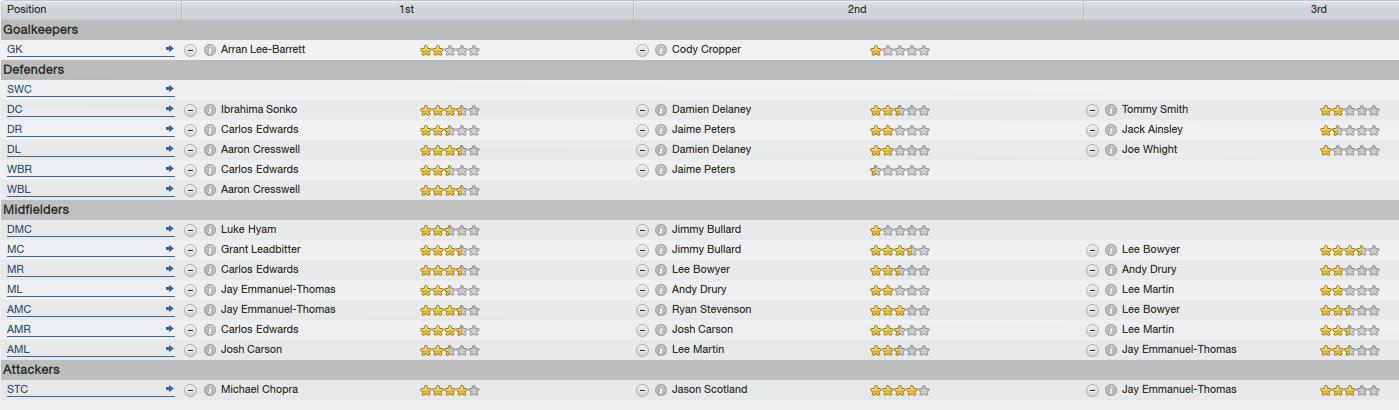Viewport: 1399px width, 410px height.
Task: Open the info icon for Grant Leadbitter
Action: click(210, 250)
